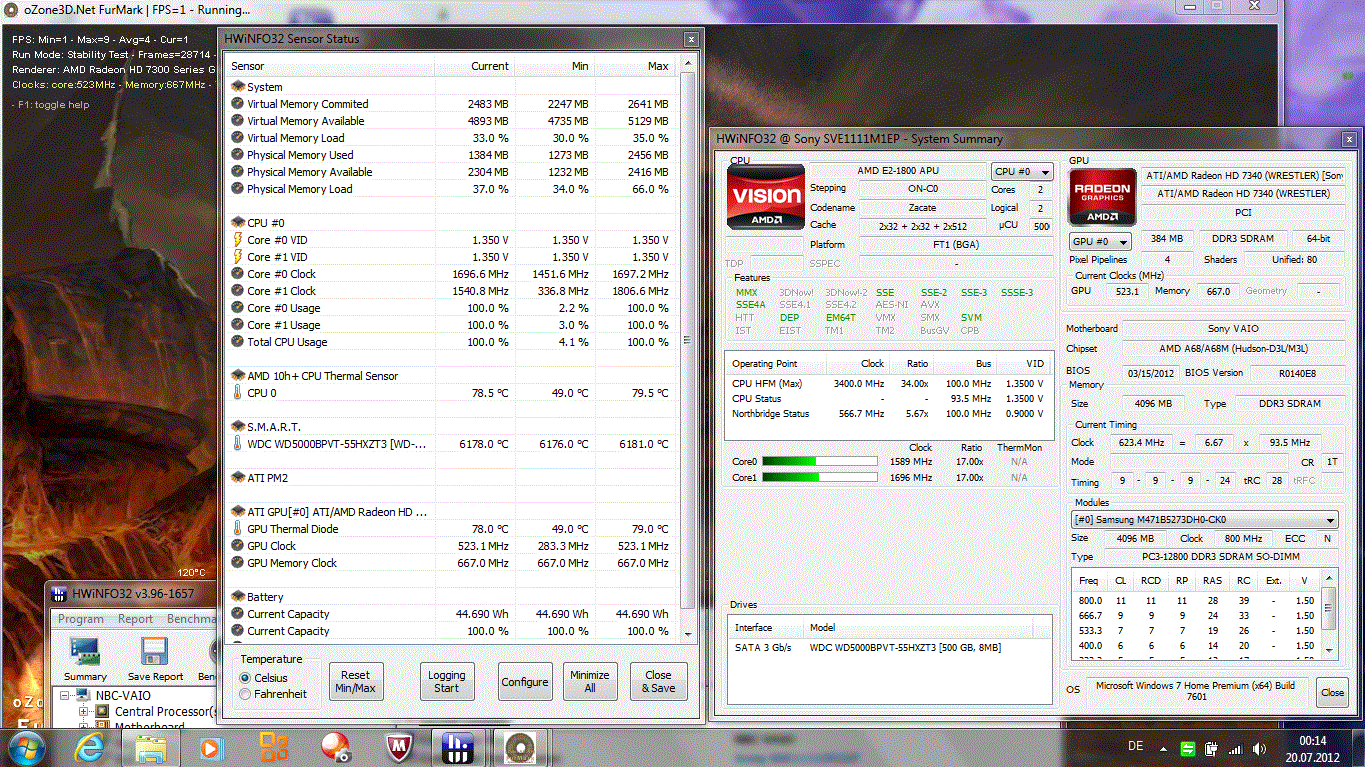Open the Windows Start menu orb

coord(25,748)
